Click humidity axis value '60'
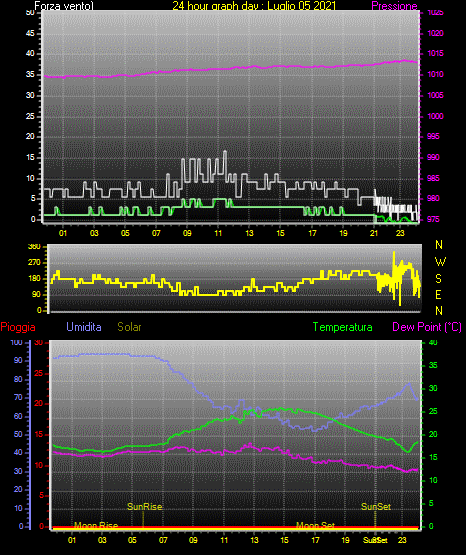The image size is (466, 555). pos(18,416)
